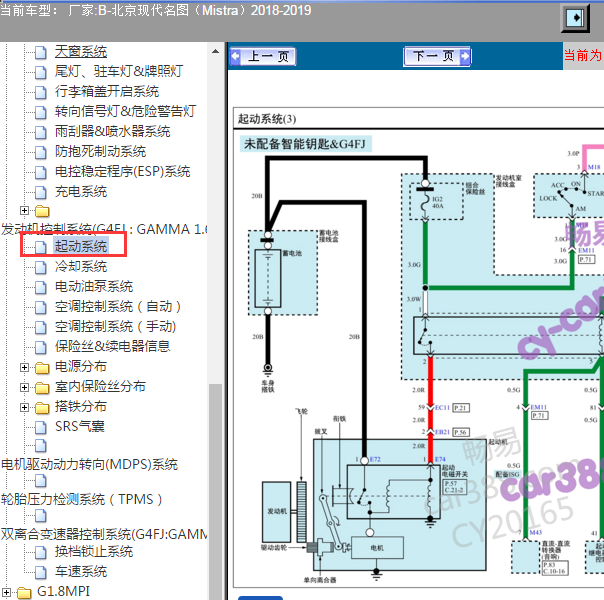Click blank page icon under SRS气囊
604x600 pixels.
pos(41,446)
